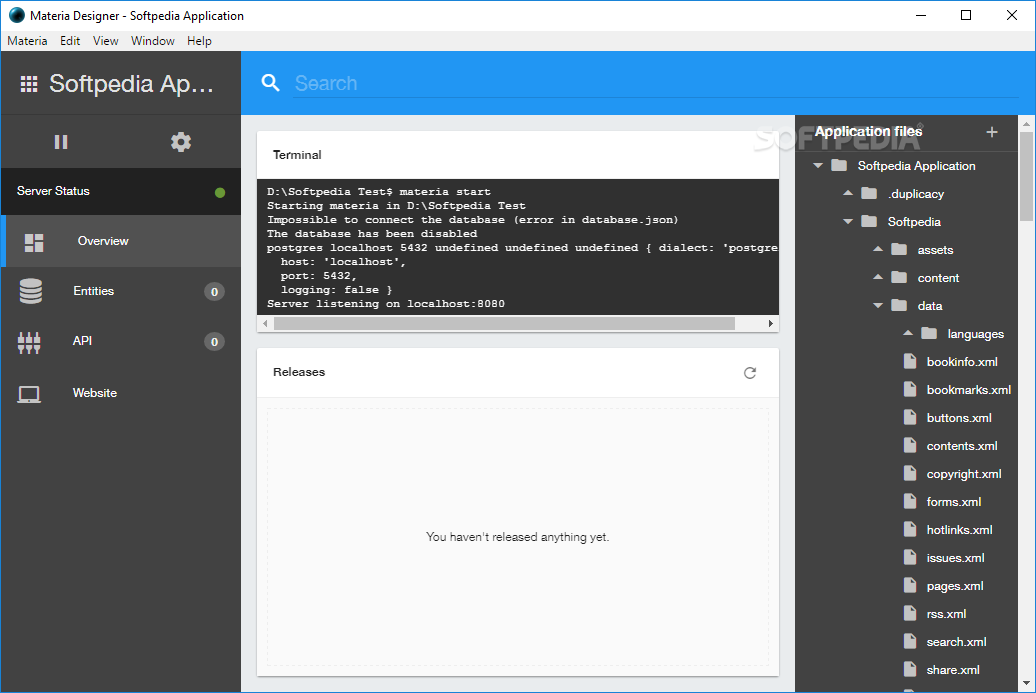
Task: Open the Website section
Action: 121,393
